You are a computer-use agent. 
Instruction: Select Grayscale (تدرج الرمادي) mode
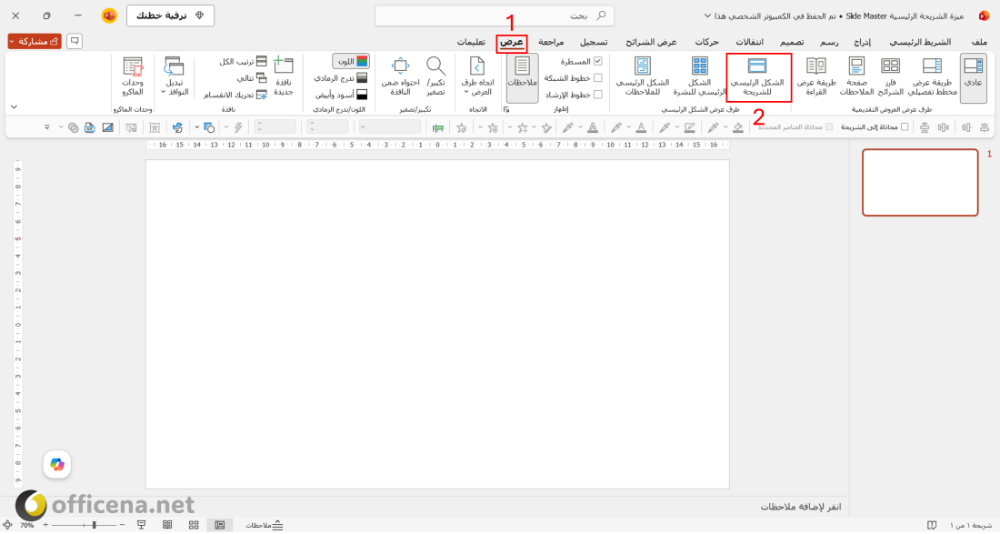pyautogui.click(x=341, y=78)
